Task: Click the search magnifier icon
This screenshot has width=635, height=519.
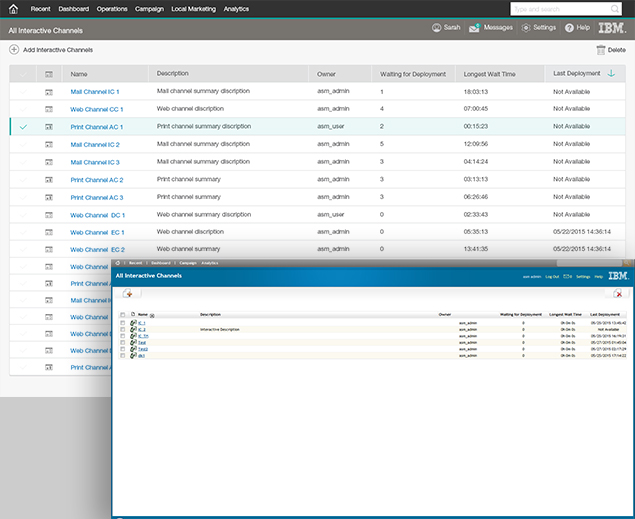Action: pyautogui.click(x=614, y=9)
